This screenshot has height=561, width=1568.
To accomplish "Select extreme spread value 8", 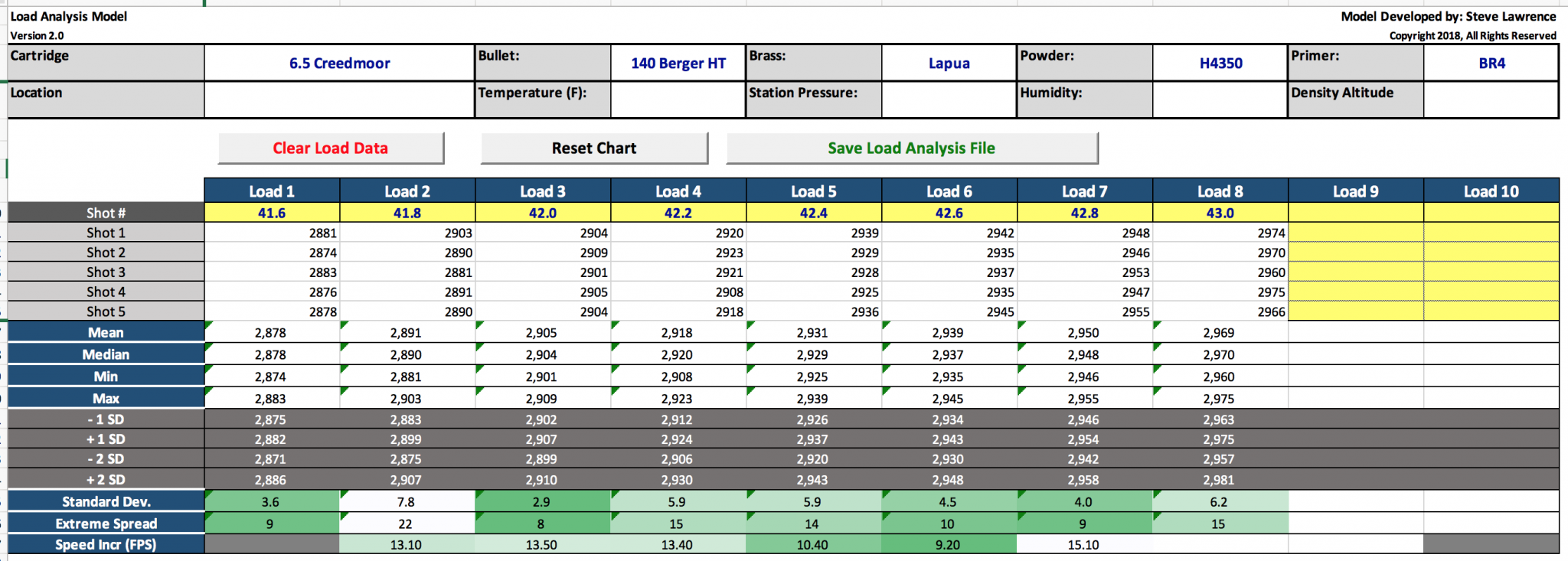I will [543, 523].
